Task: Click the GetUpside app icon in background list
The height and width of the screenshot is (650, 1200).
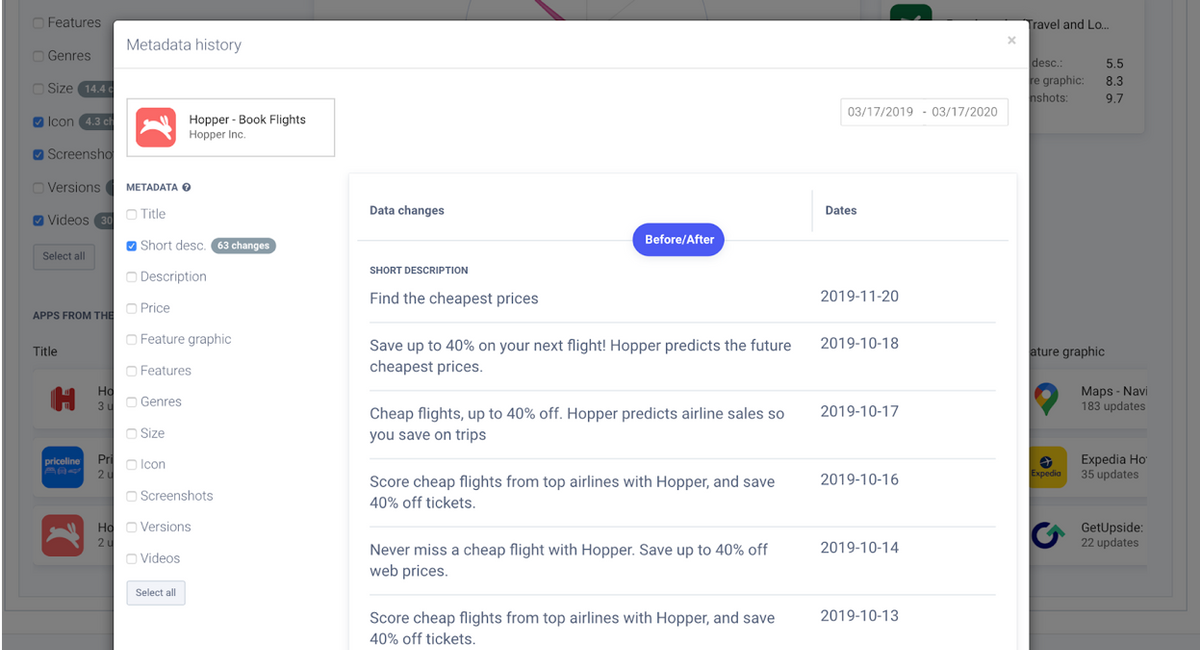Action: [x=1047, y=535]
